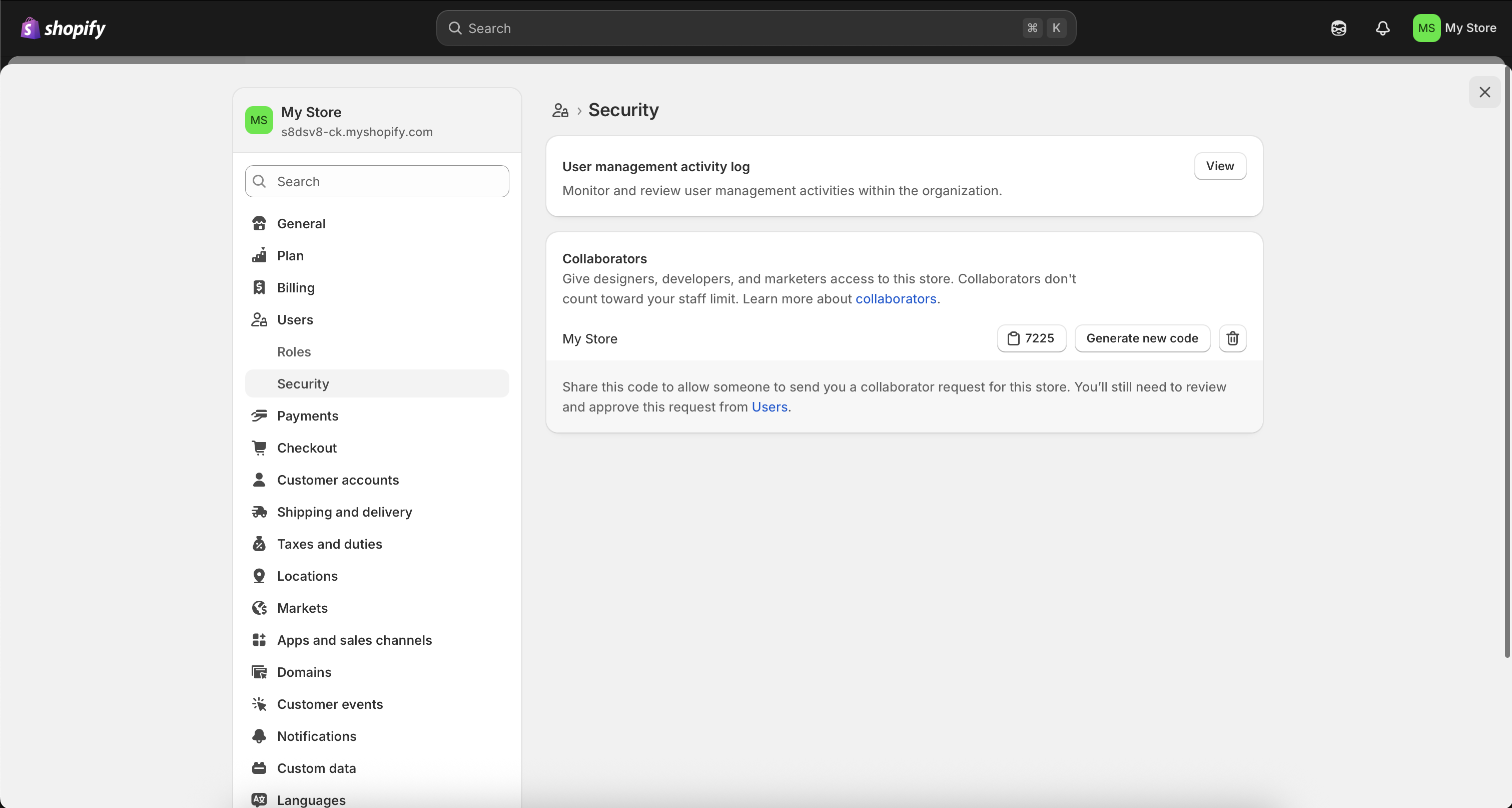Click the Users breadcrumb icon beside Security
Image resolution: width=1512 pixels, height=808 pixels.
coord(560,111)
